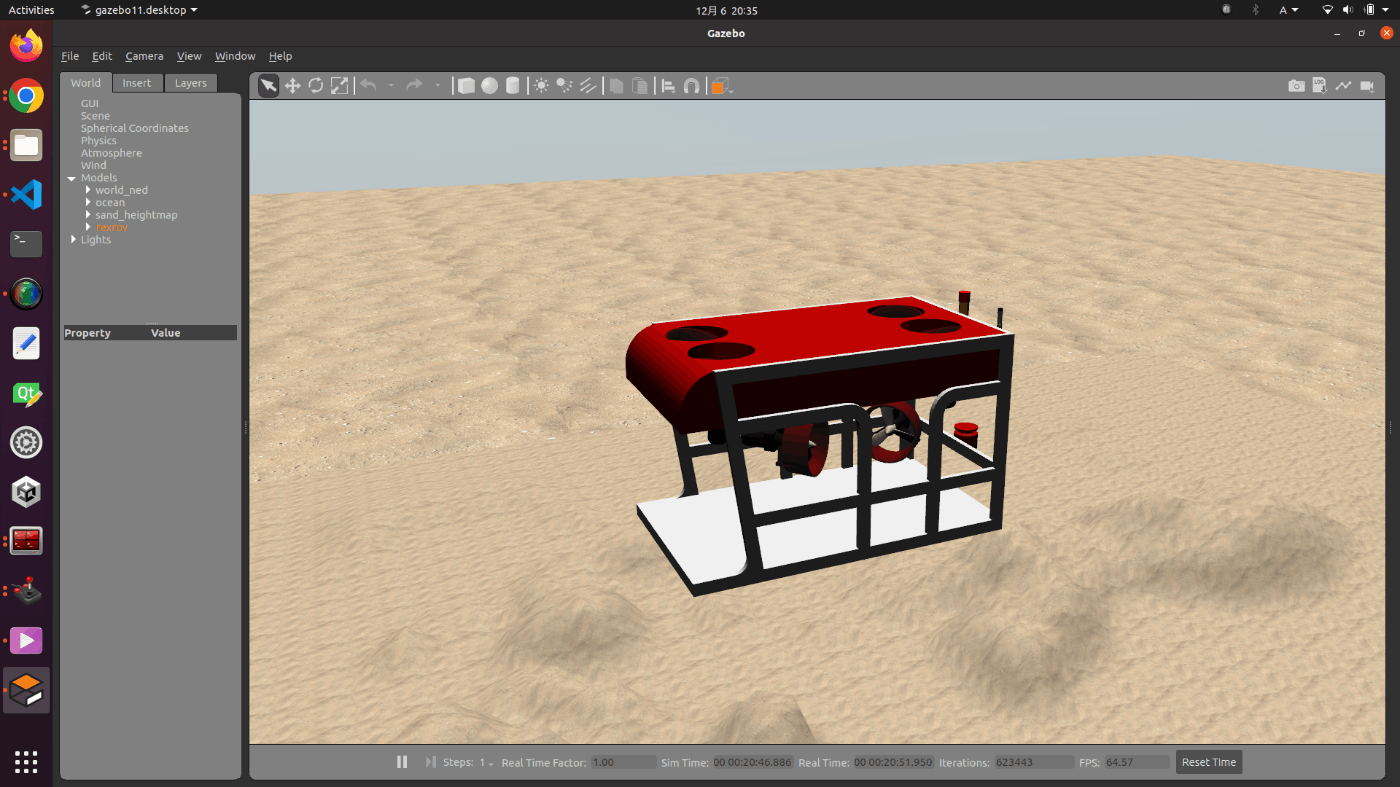
Task: Select the Scale mode tool
Action: [340, 85]
